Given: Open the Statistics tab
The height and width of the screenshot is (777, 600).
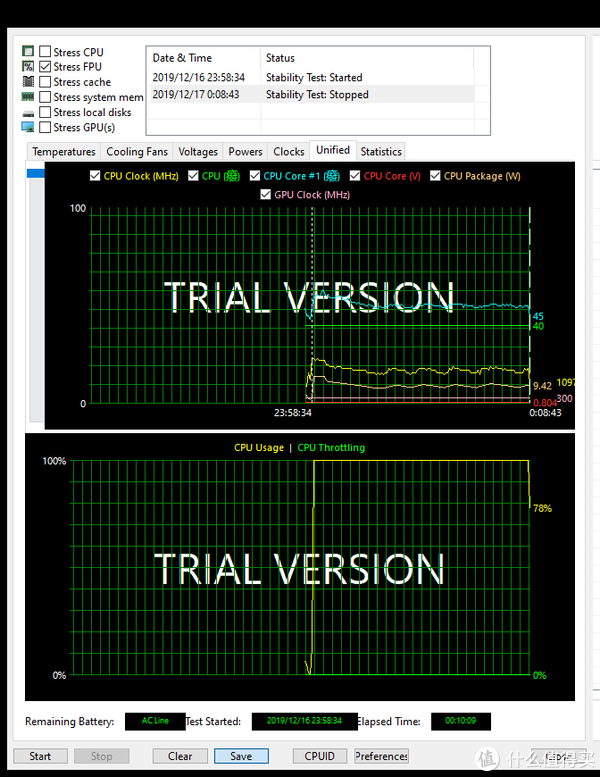Looking at the screenshot, I should (381, 152).
